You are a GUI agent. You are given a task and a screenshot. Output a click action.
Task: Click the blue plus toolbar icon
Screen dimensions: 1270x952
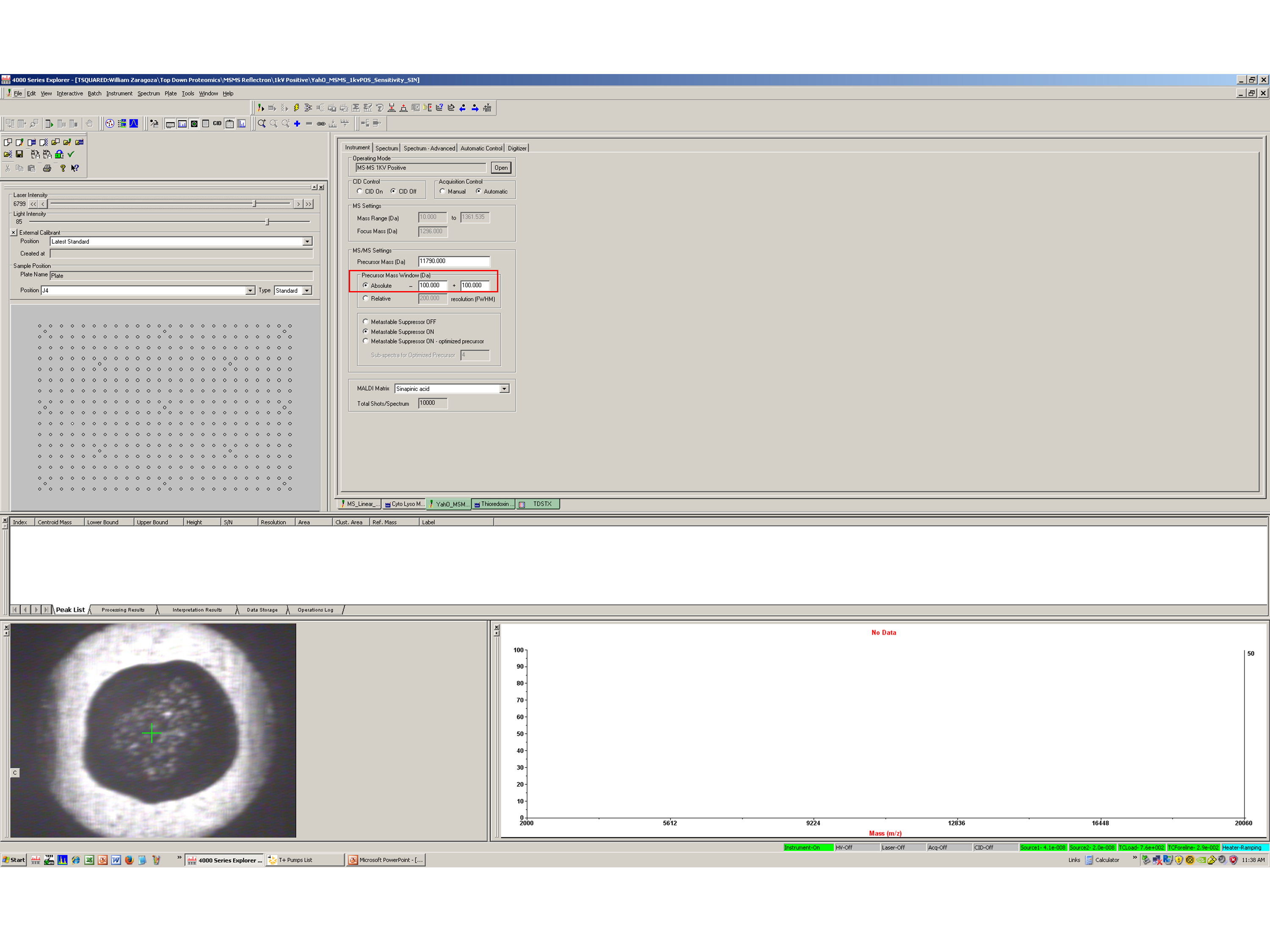(x=297, y=124)
